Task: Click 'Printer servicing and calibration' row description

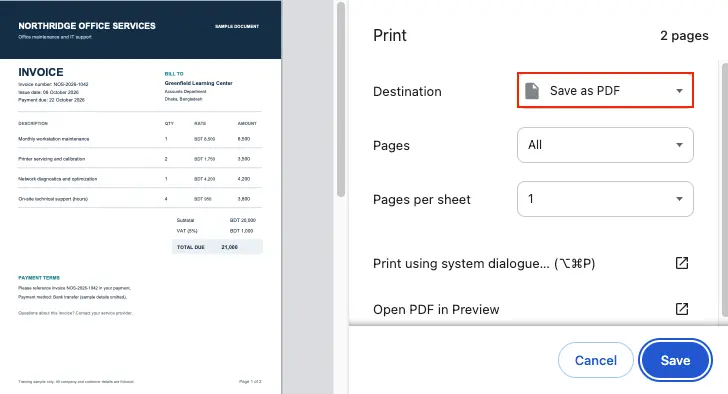Action: click(52, 159)
